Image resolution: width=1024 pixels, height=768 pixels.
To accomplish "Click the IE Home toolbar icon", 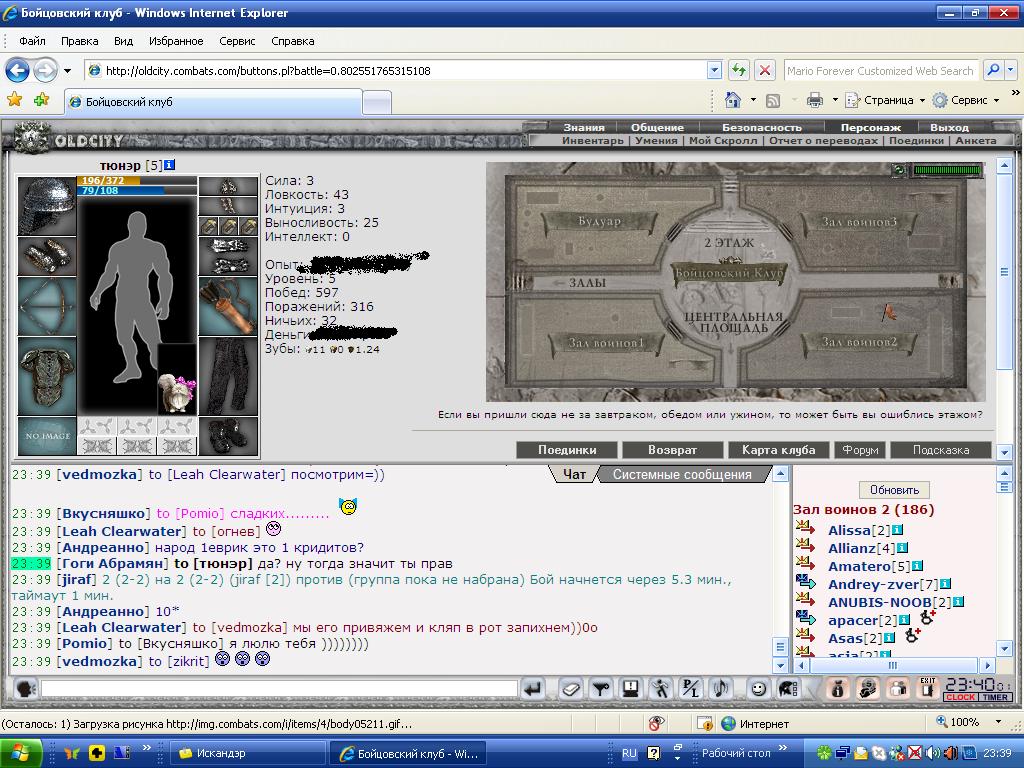I will click(x=733, y=100).
